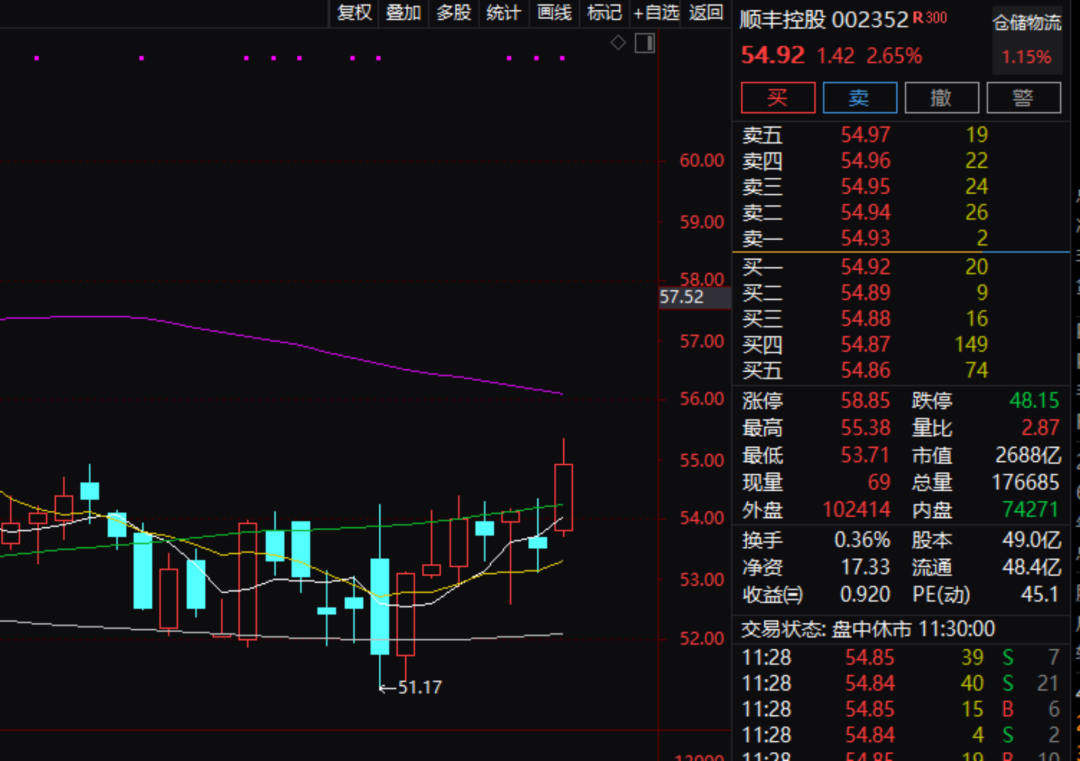Viewport: 1080px width, 761px height.
Task: Click the 撤 order cancel button
Action: tap(941, 97)
